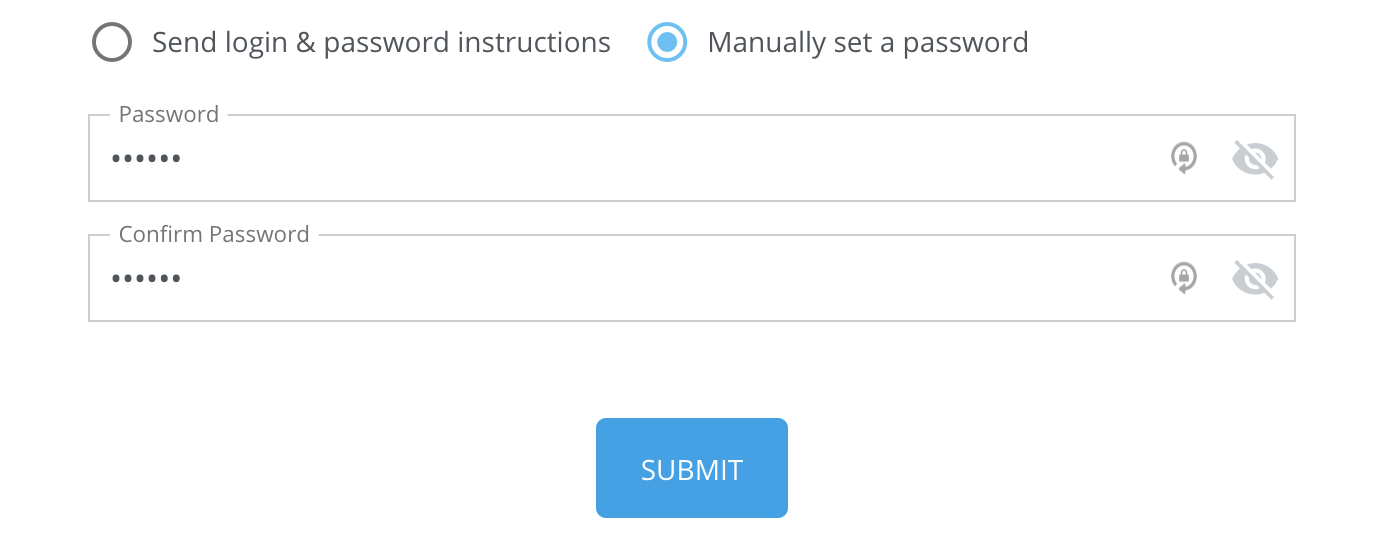This screenshot has width=1384, height=556.
Task: Click the lock-with-arrow icon in bottom field
Action: pos(1184,278)
